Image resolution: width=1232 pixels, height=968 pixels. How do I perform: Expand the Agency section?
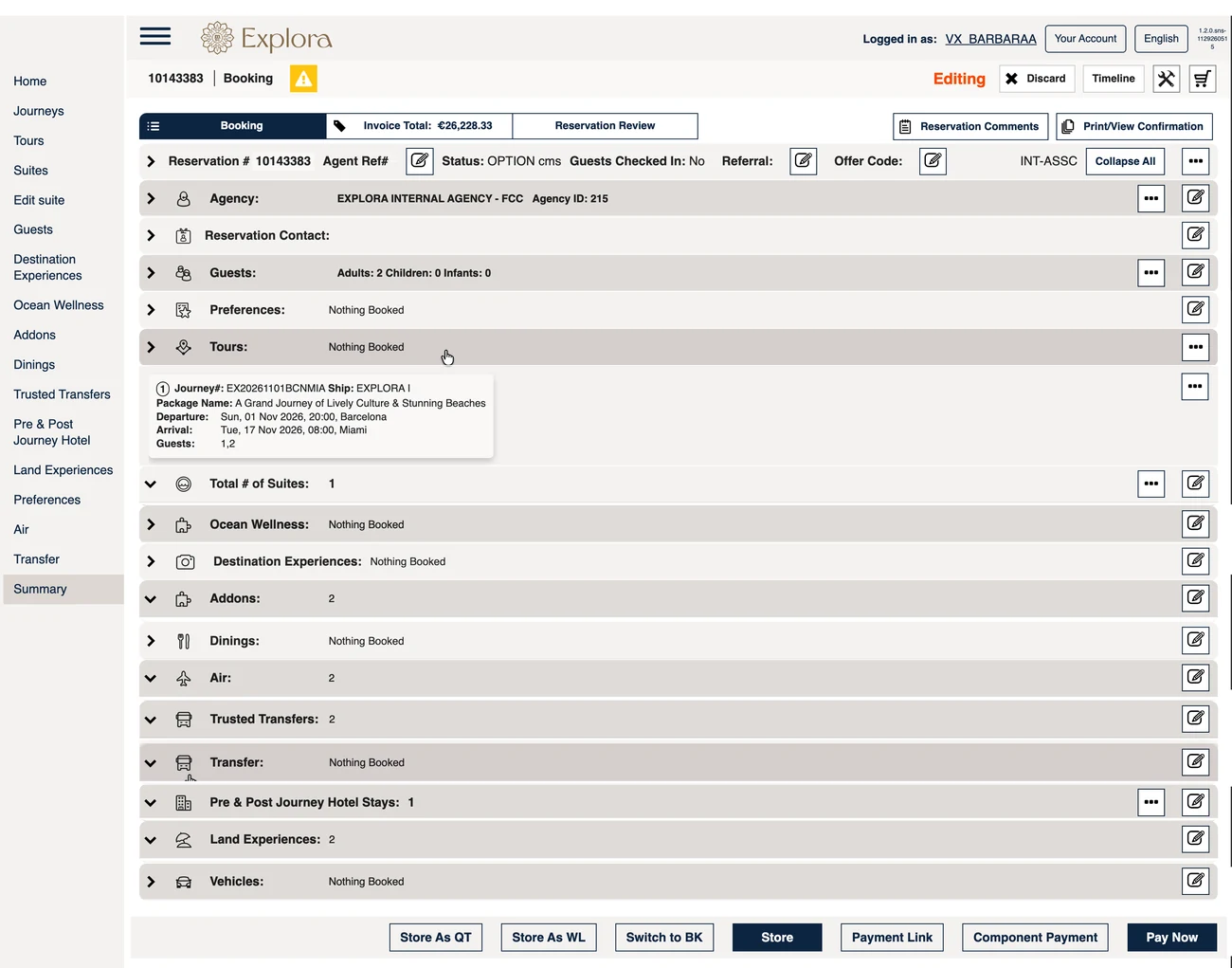pos(151,199)
